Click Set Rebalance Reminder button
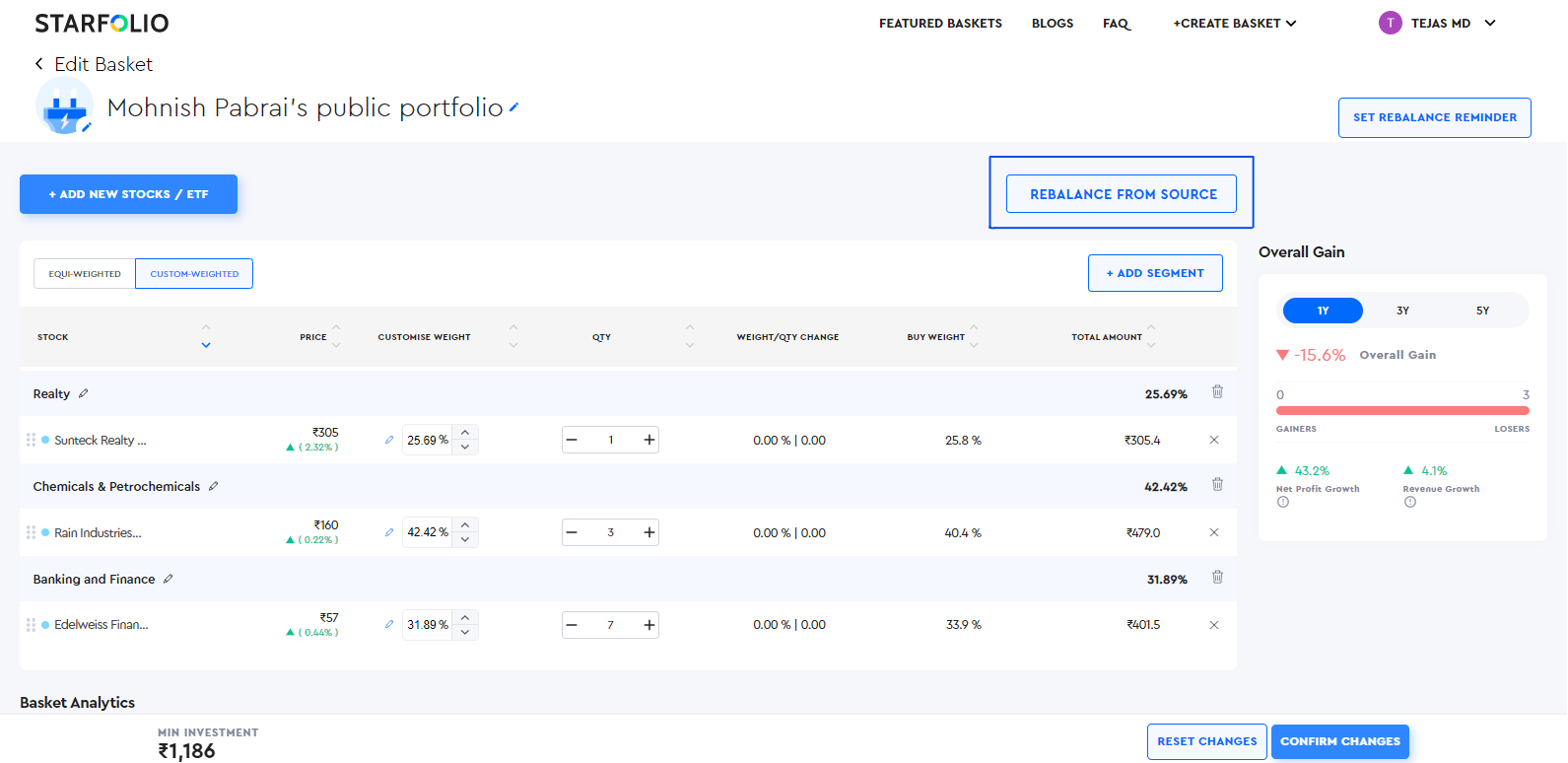The height and width of the screenshot is (763, 1568). (x=1435, y=117)
